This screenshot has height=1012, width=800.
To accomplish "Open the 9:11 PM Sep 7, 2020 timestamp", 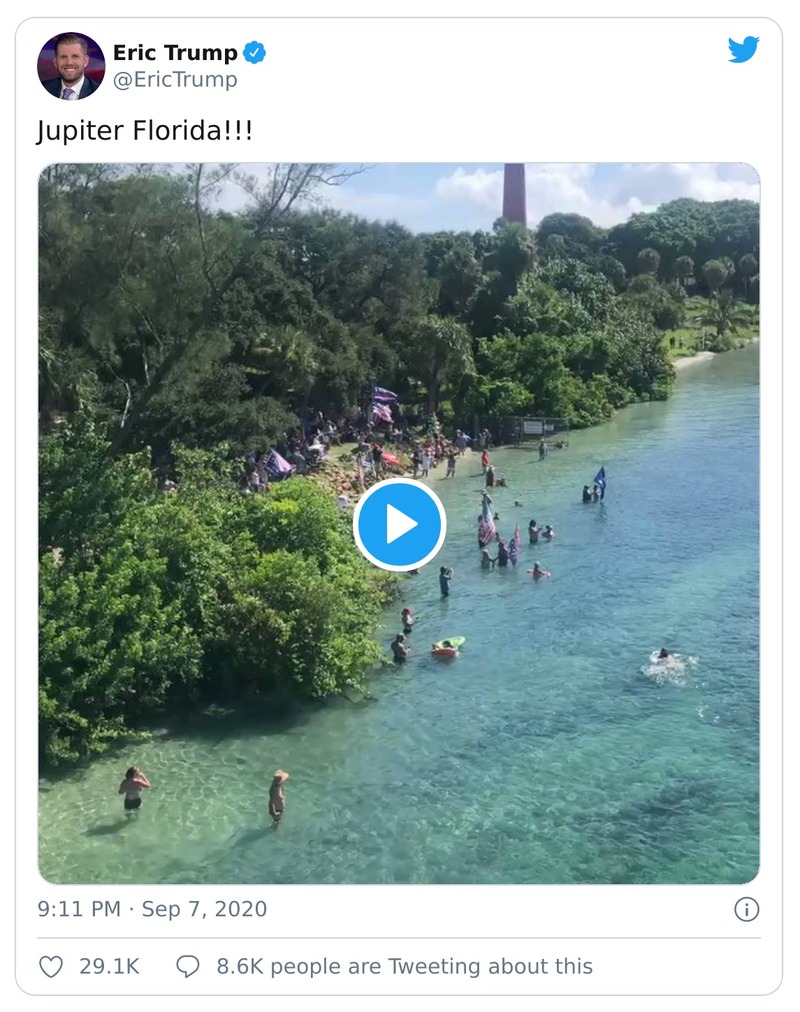I will (x=152, y=909).
